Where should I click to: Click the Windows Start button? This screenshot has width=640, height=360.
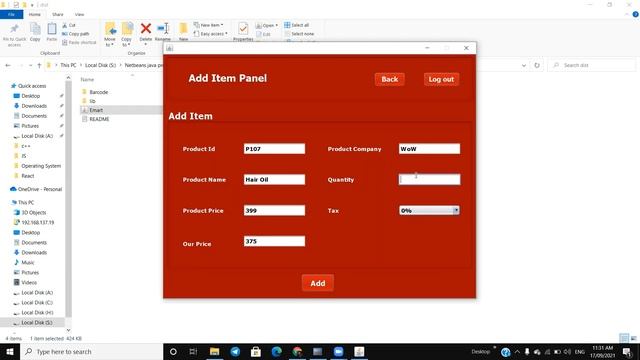point(10,351)
